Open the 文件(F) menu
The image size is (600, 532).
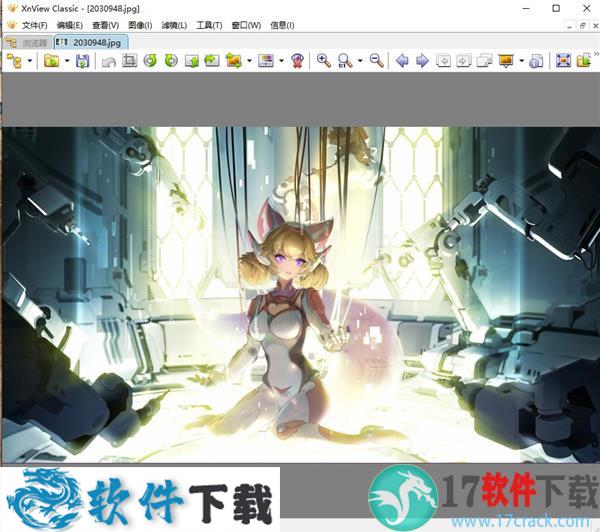[x=34, y=25]
